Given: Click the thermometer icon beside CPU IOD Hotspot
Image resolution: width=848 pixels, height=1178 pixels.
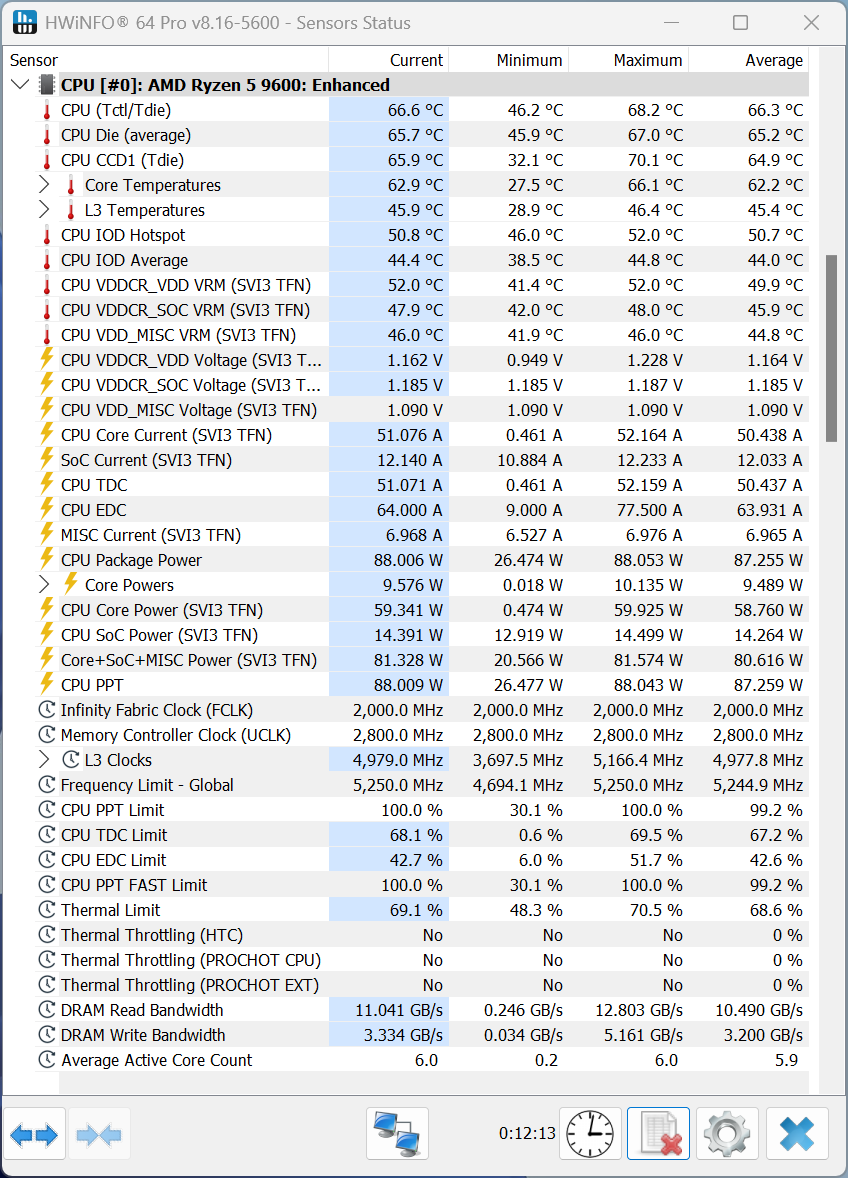Looking at the screenshot, I should tap(45, 235).
